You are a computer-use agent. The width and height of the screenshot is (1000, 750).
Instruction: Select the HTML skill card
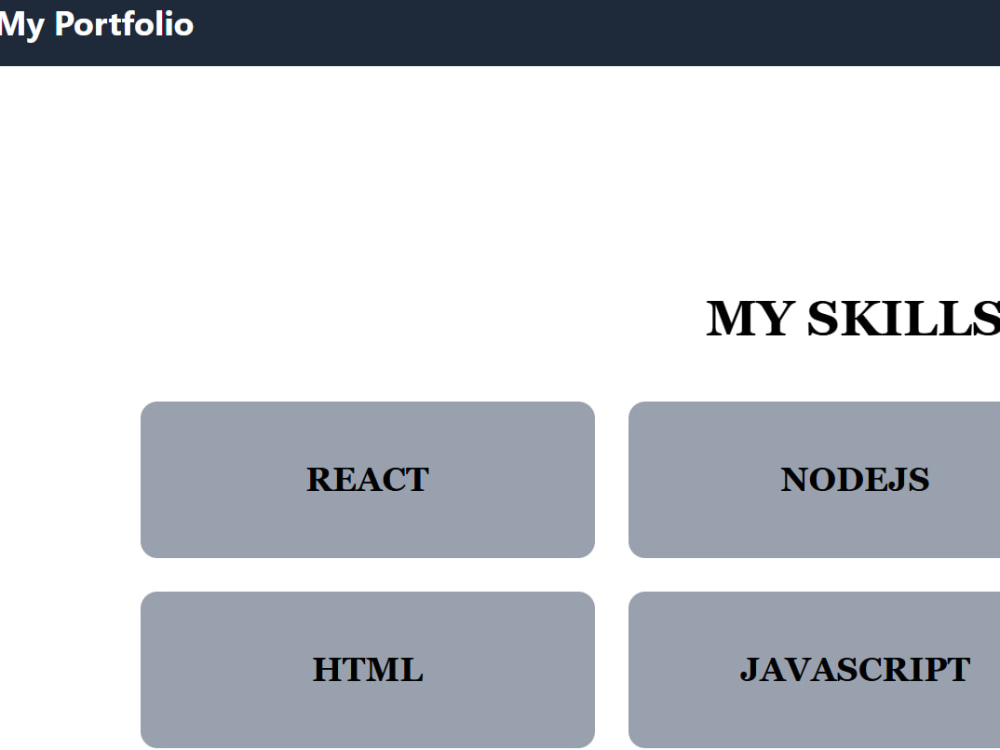367,670
